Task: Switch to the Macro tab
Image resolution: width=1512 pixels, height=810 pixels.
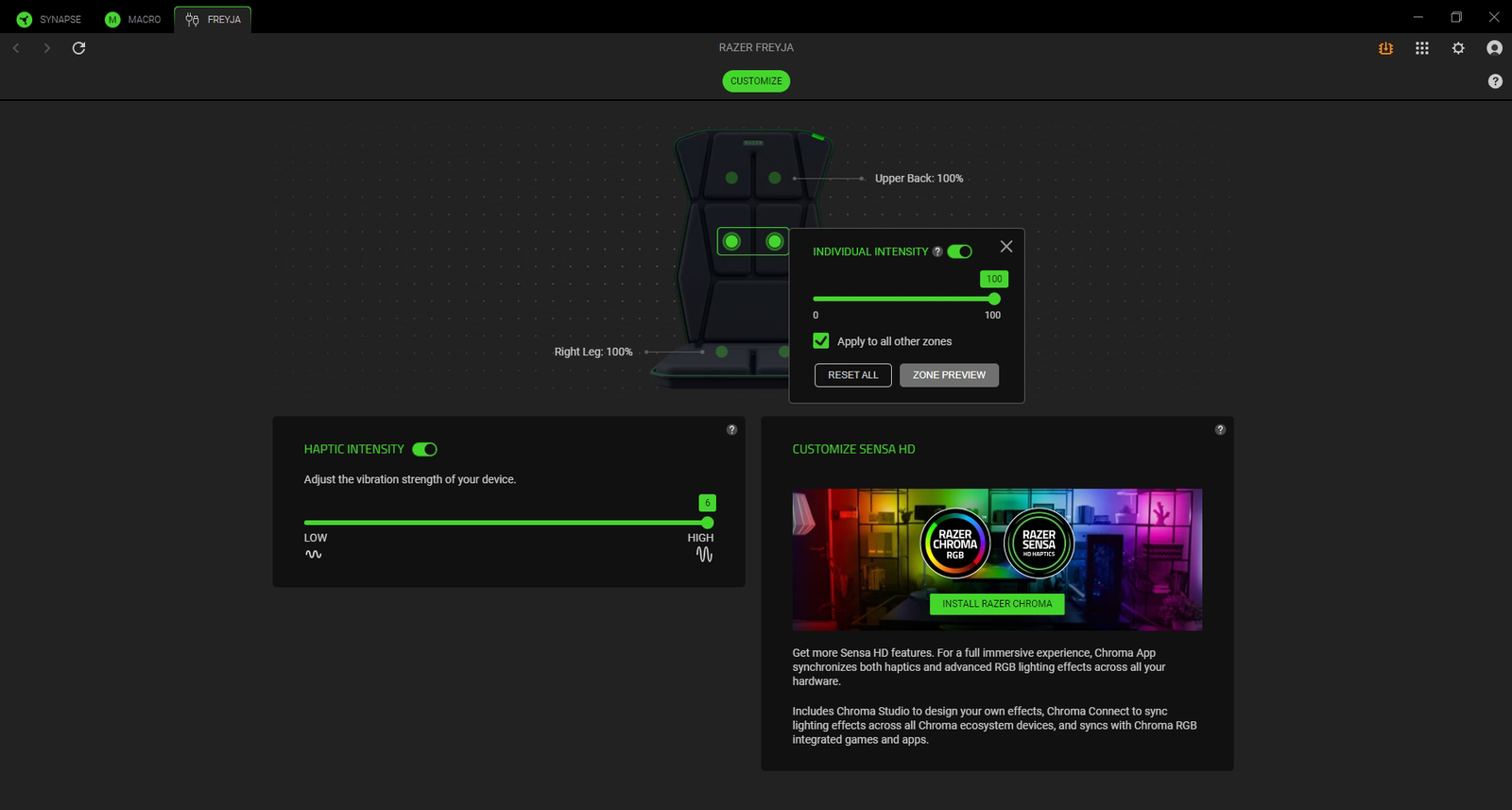Action: (132, 19)
